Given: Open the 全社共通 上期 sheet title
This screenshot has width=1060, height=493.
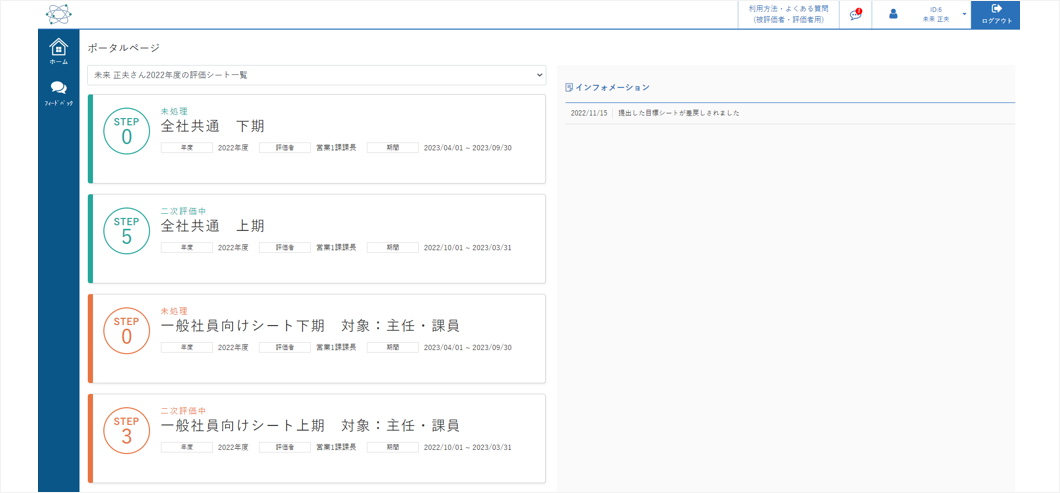Looking at the screenshot, I should pyautogui.click(x=213, y=226).
